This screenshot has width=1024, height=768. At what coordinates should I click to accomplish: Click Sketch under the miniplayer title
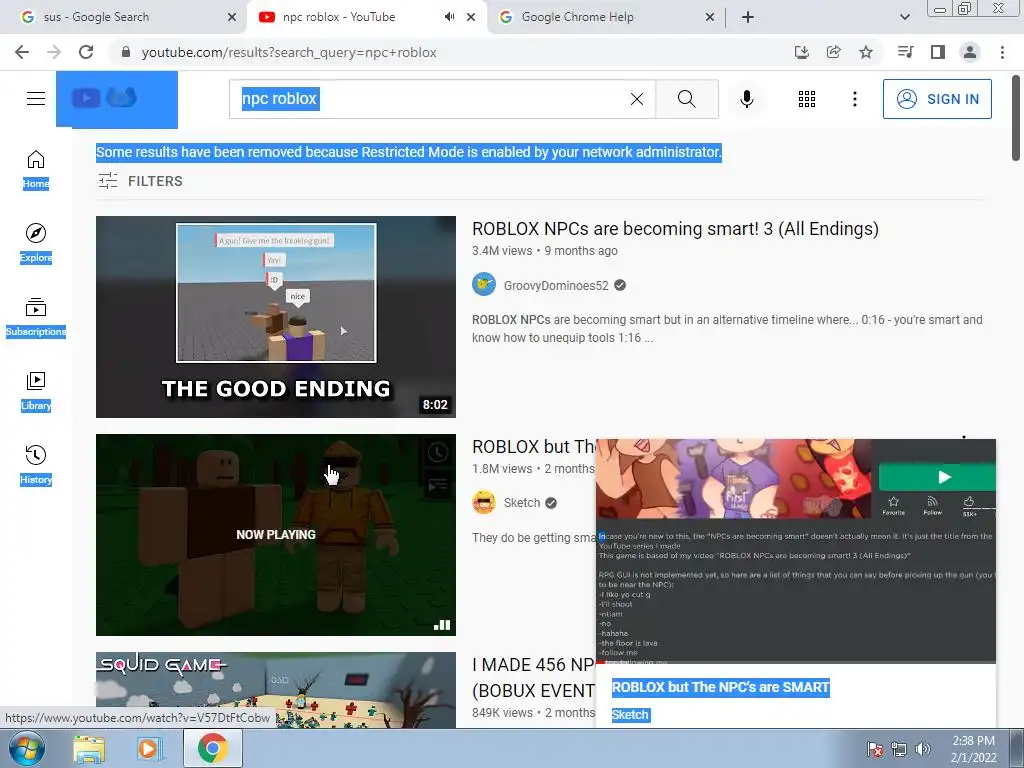630,714
